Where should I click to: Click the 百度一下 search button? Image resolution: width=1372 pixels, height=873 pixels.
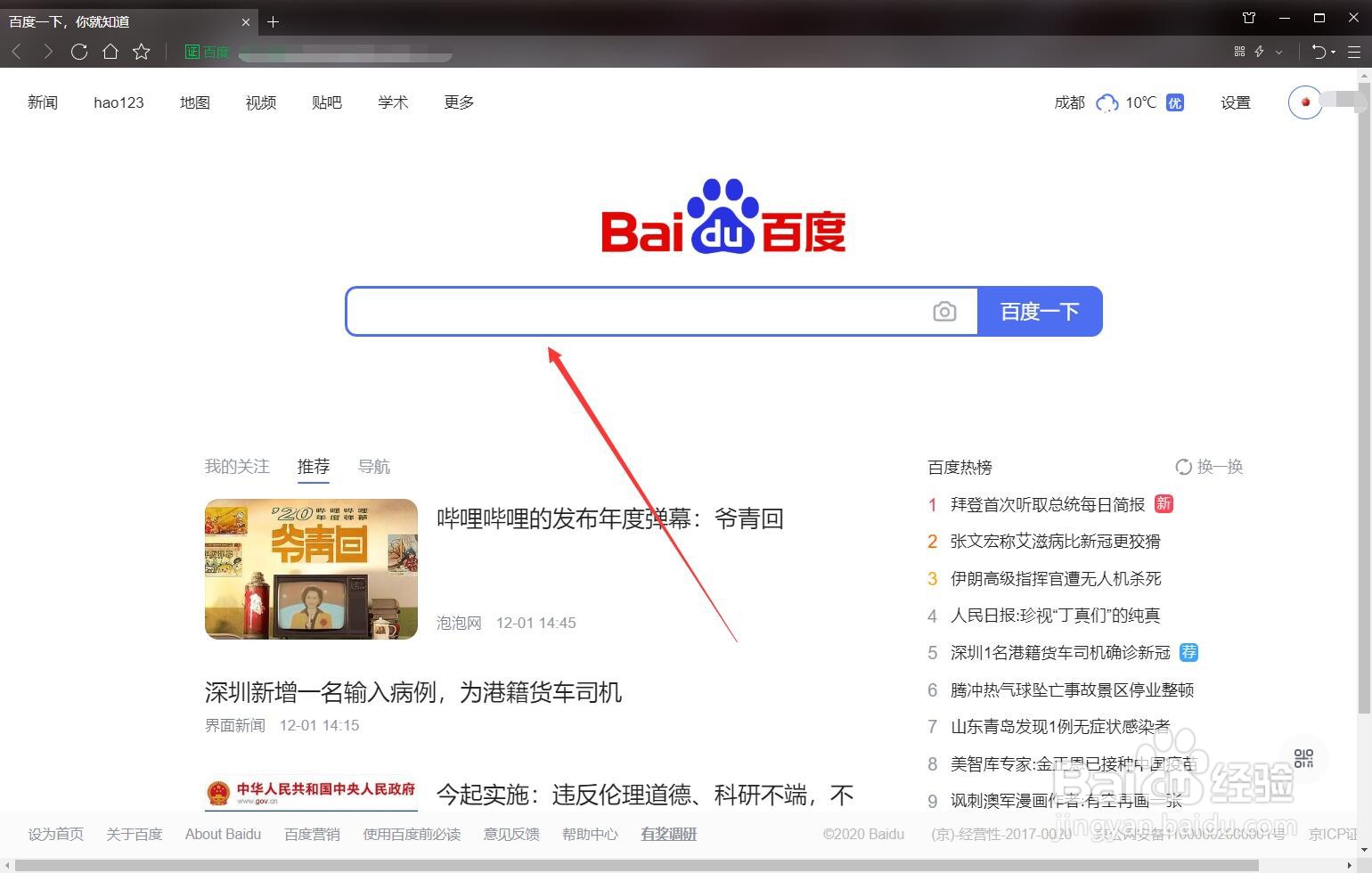pos(1040,312)
